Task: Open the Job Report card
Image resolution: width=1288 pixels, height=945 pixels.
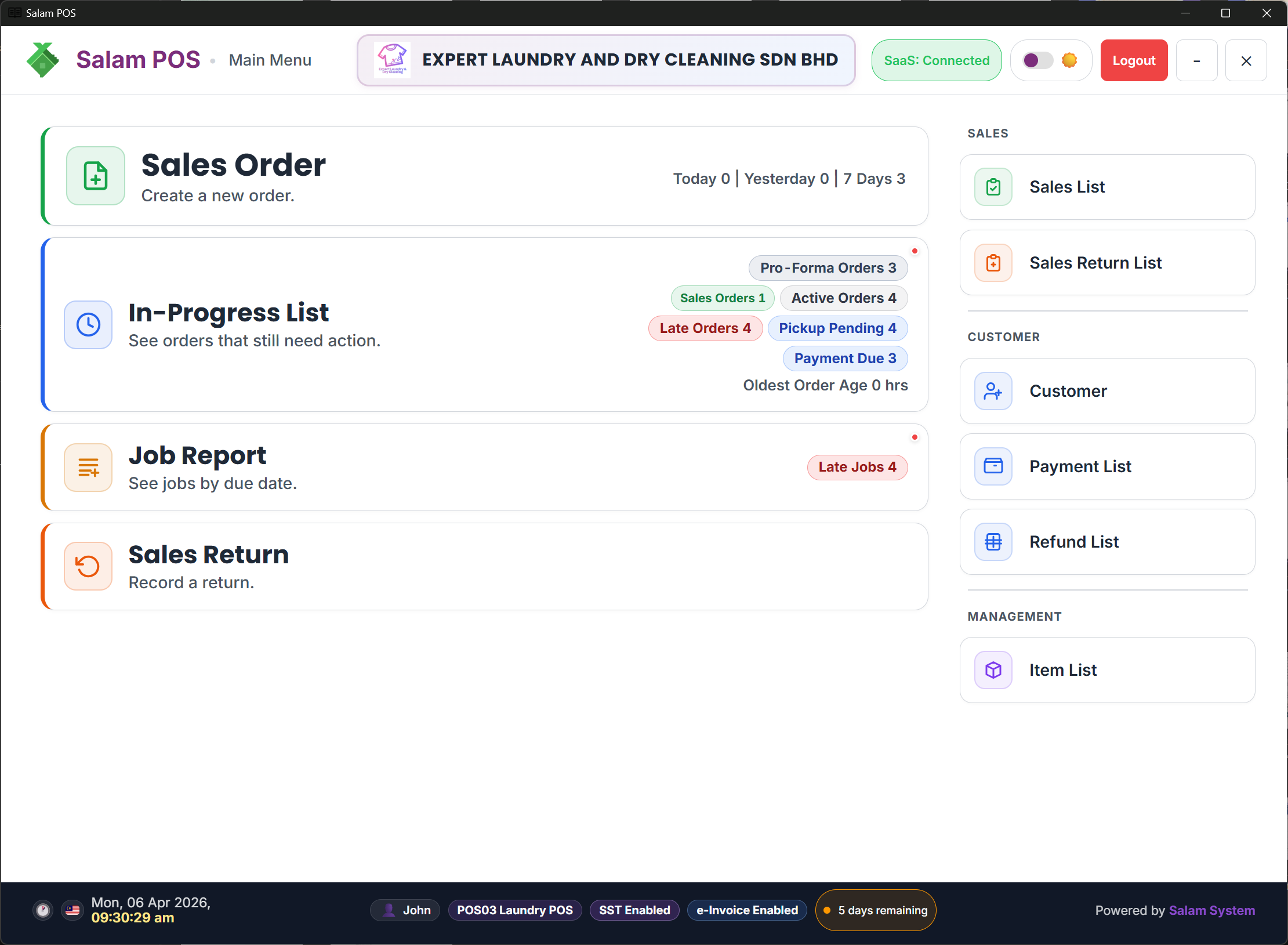Action: coord(484,467)
